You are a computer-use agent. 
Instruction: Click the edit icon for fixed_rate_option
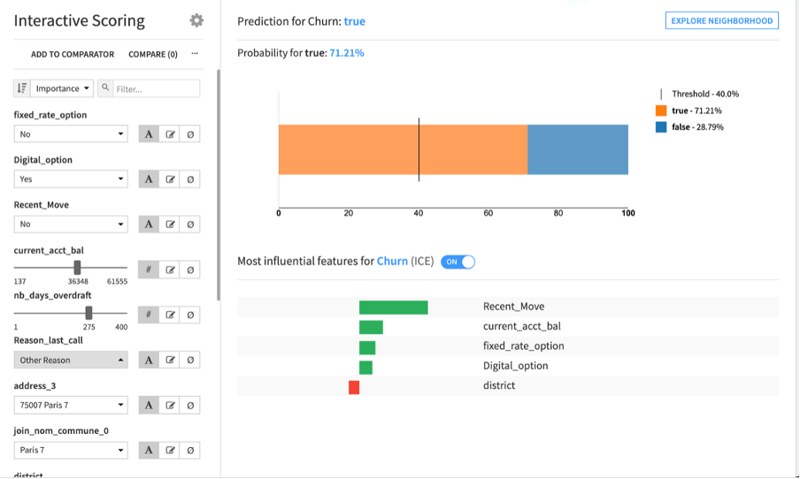point(170,134)
